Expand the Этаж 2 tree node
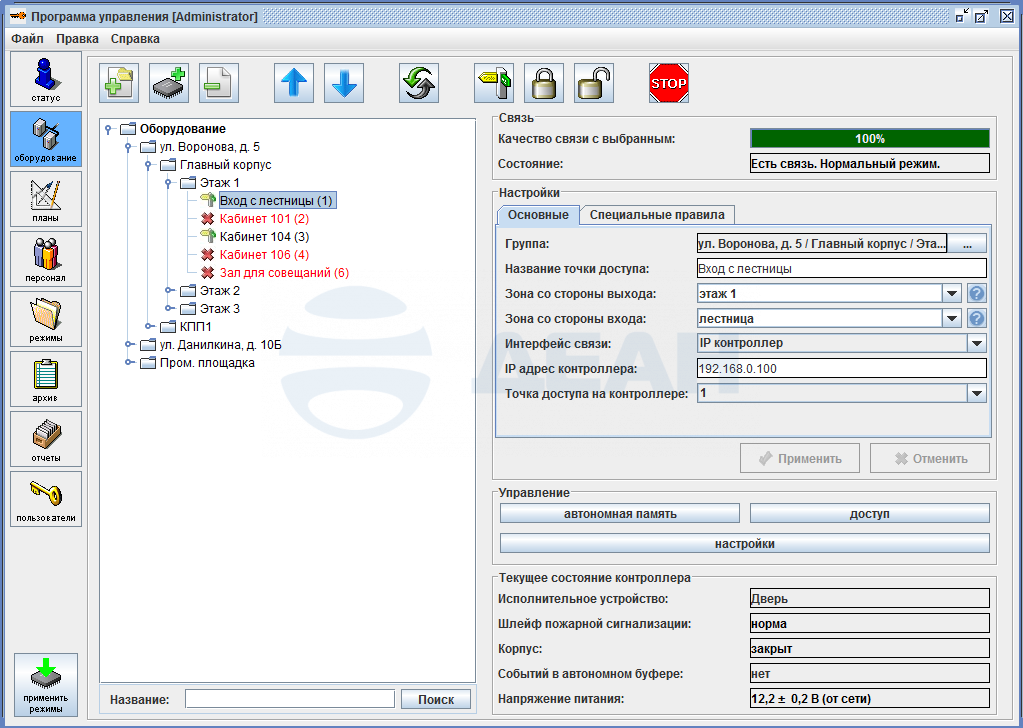 coord(169,291)
